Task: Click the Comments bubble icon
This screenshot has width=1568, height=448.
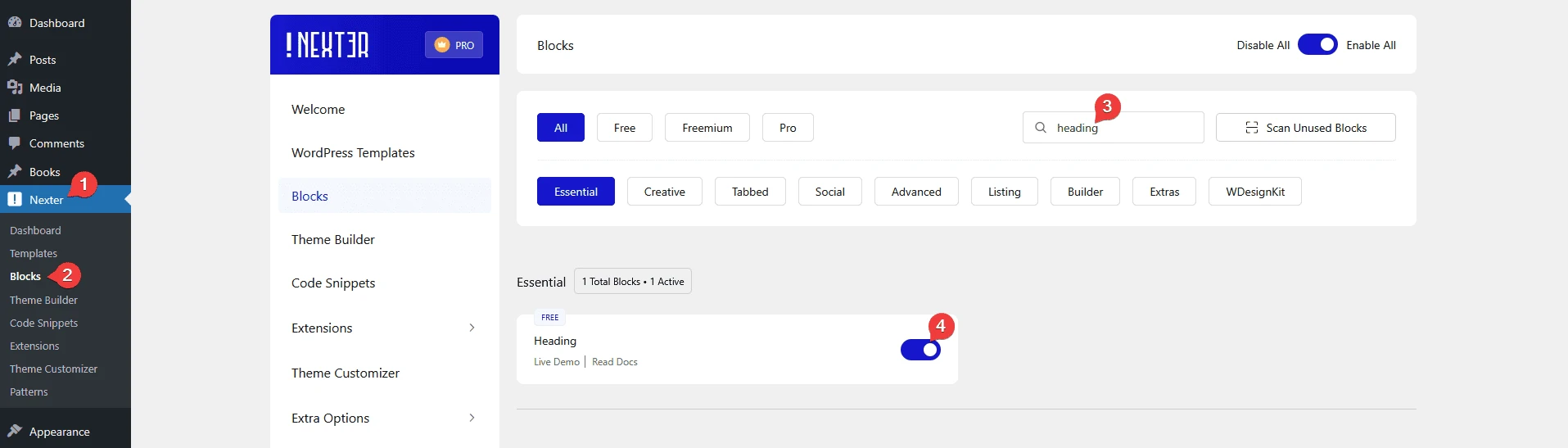Action: point(15,143)
